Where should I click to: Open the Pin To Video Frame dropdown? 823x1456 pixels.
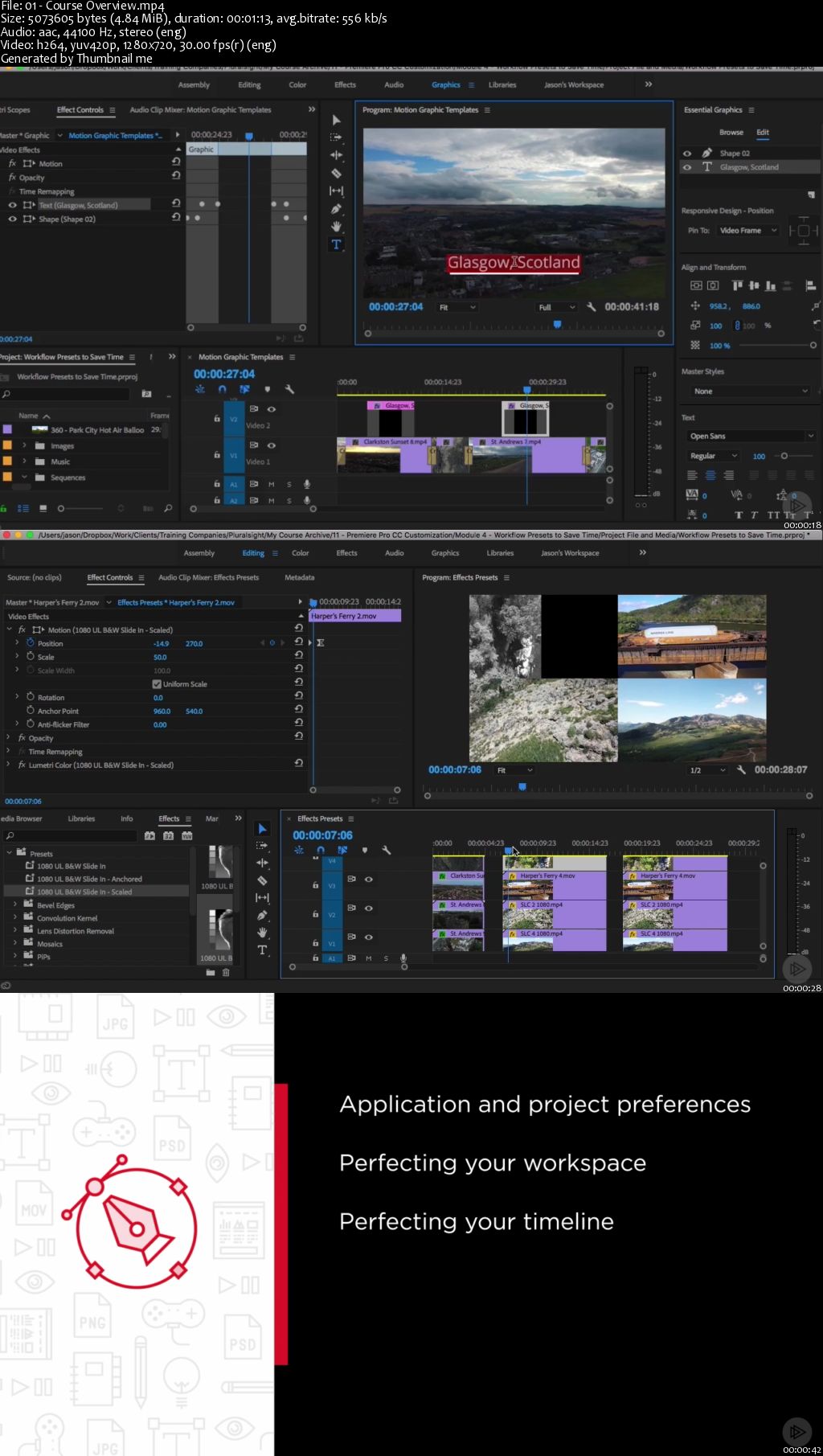(x=748, y=231)
